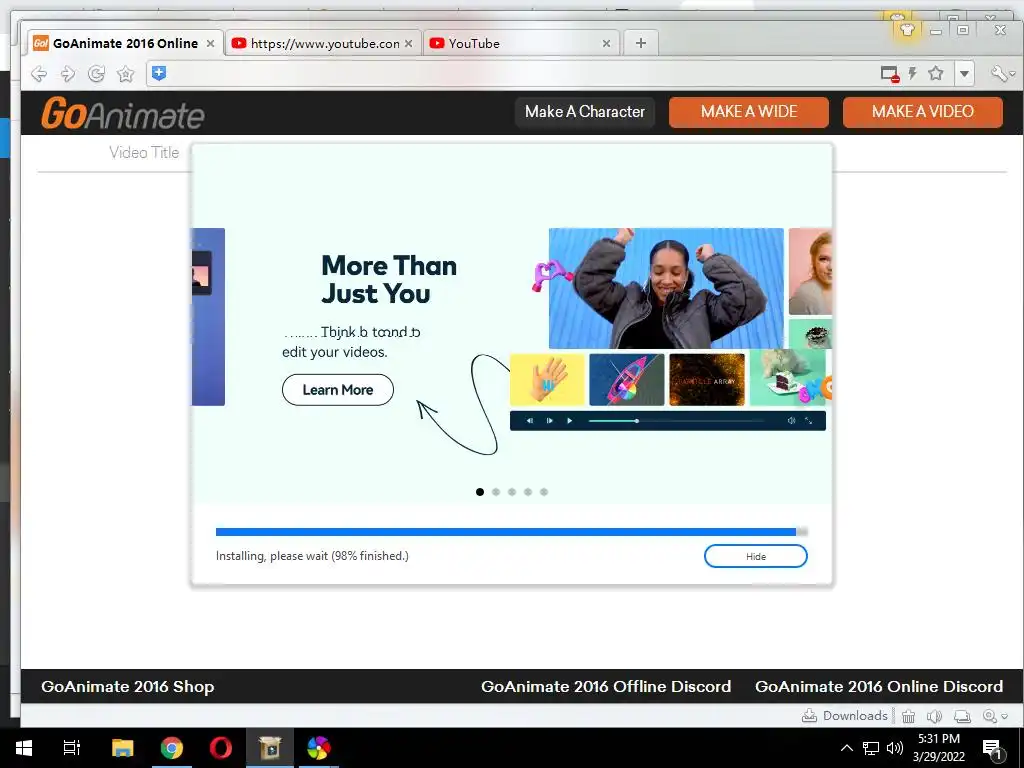
Task: Click the yellow waving hand thumbnail
Action: [x=547, y=379]
